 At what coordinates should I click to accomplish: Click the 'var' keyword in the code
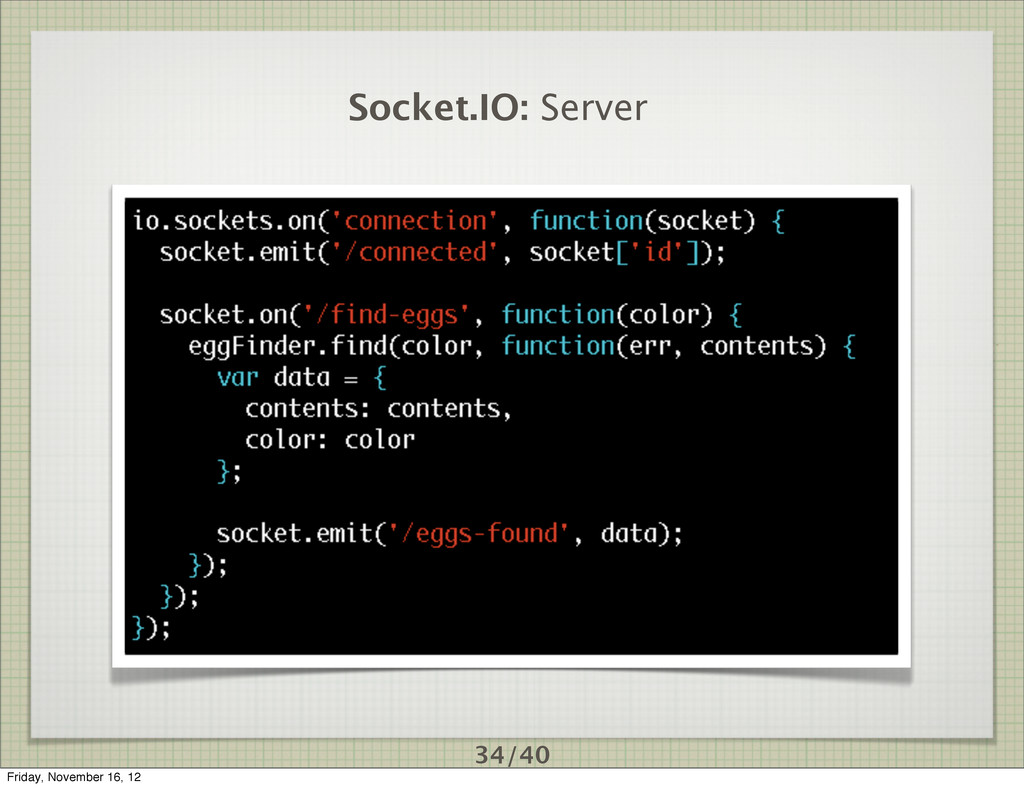(238, 378)
